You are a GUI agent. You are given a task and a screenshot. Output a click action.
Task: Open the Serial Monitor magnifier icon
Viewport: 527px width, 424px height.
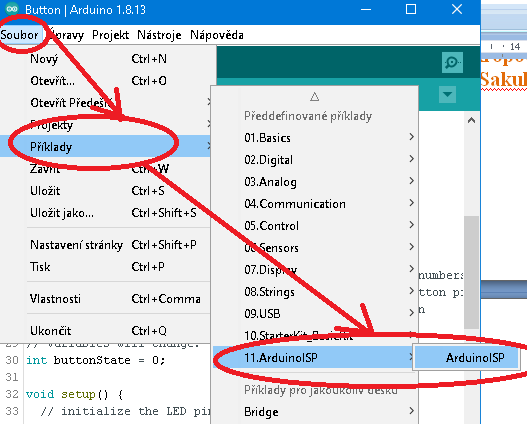tap(452, 62)
